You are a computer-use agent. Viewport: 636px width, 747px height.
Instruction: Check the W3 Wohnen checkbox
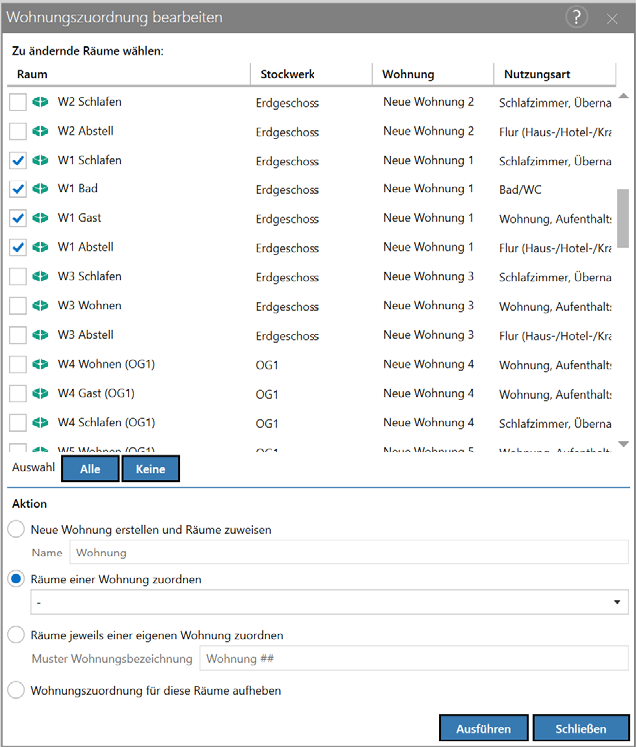point(18,306)
